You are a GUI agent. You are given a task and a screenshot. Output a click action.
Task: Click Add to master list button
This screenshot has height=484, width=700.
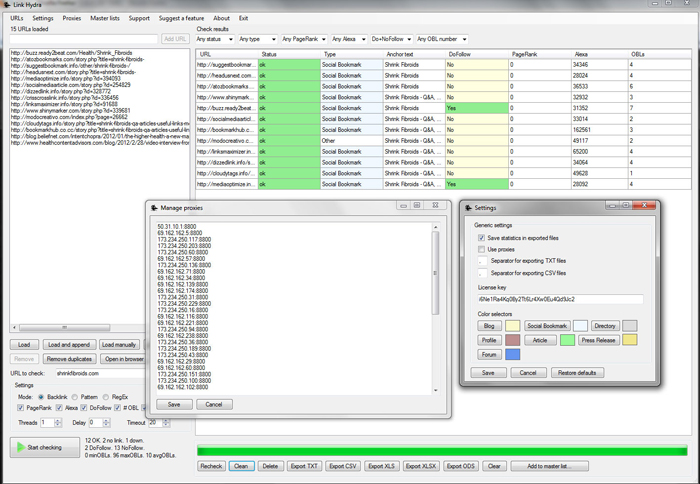click(550, 466)
